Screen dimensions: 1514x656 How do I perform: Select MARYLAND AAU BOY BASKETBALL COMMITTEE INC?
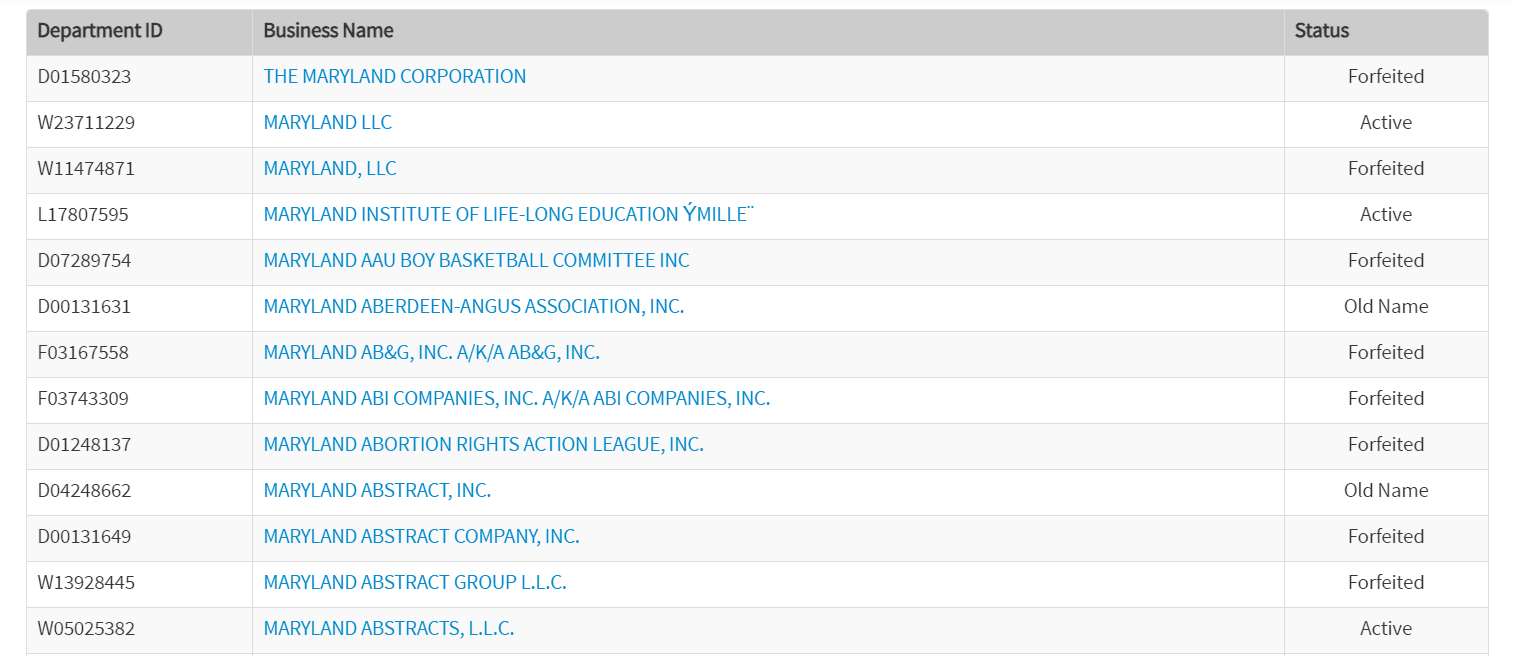pos(476,261)
